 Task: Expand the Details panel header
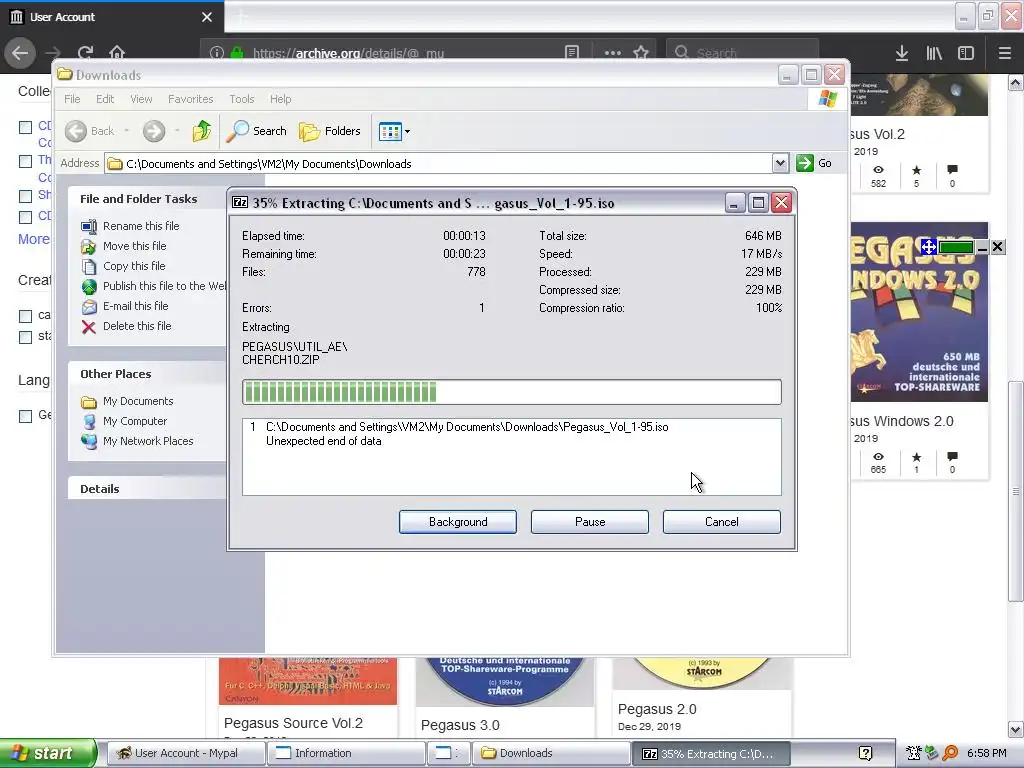coord(147,488)
